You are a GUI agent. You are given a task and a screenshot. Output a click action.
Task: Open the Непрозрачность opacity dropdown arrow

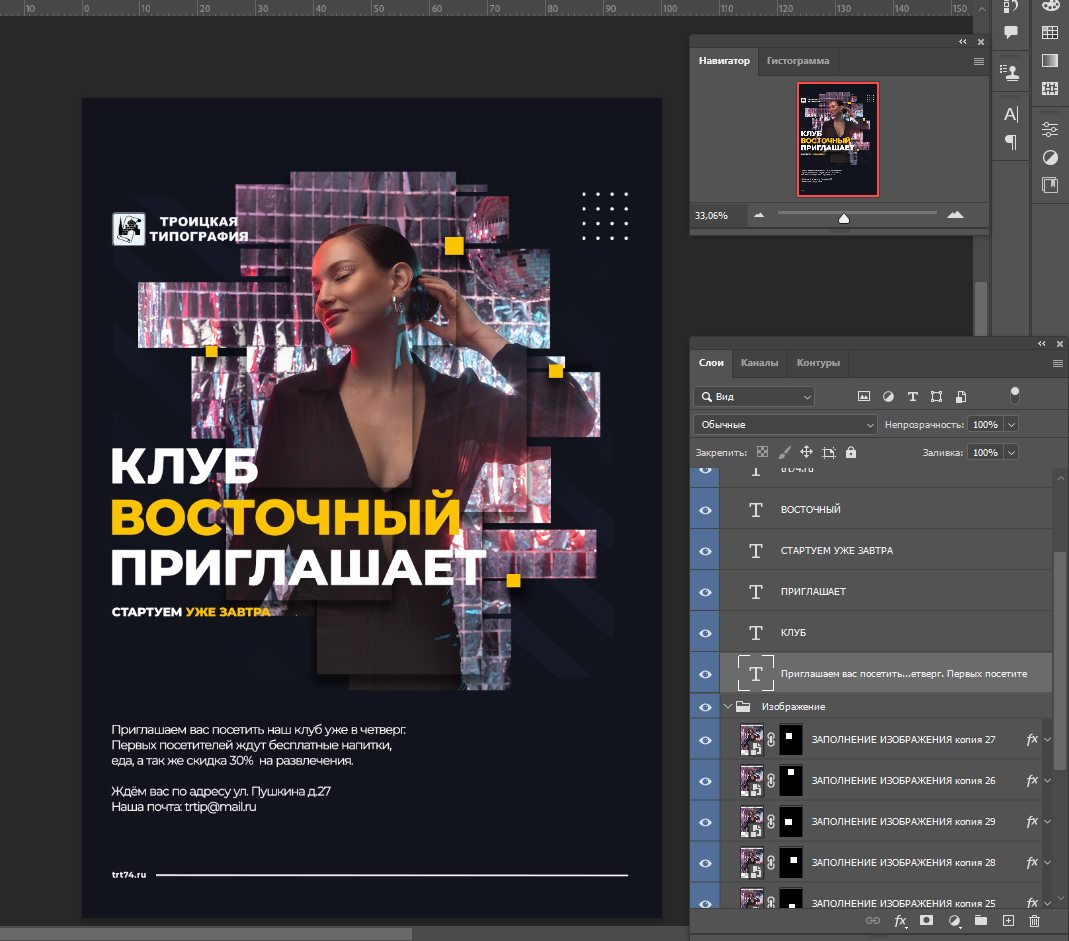coord(1012,424)
